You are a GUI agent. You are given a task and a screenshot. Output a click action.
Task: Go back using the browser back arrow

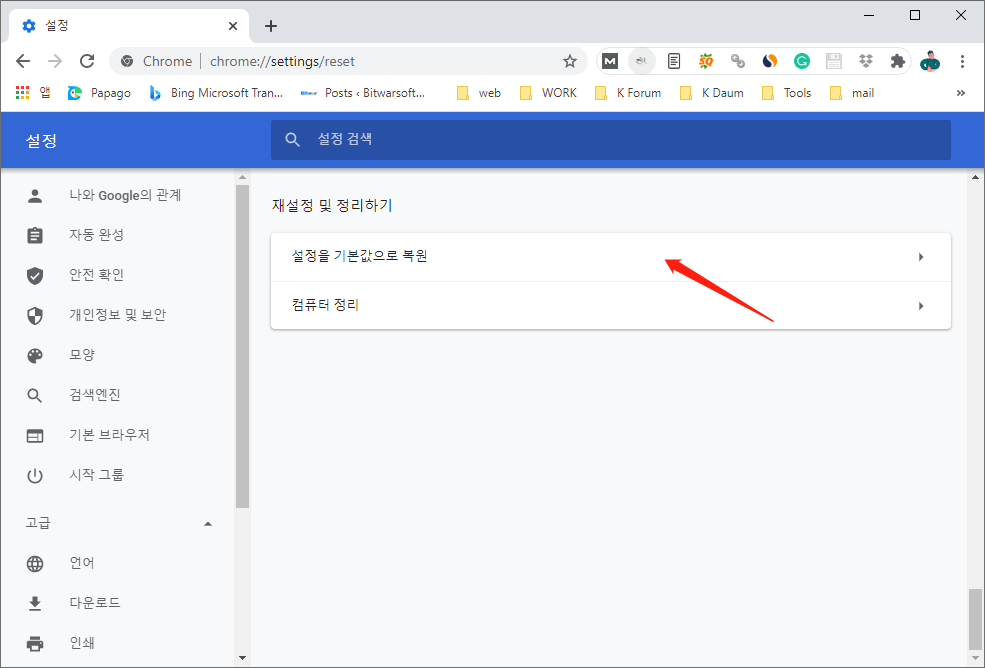coord(23,61)
